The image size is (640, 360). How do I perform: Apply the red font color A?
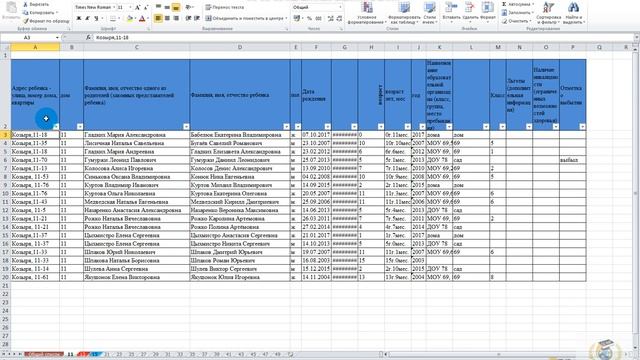click(x=142, y=18)
